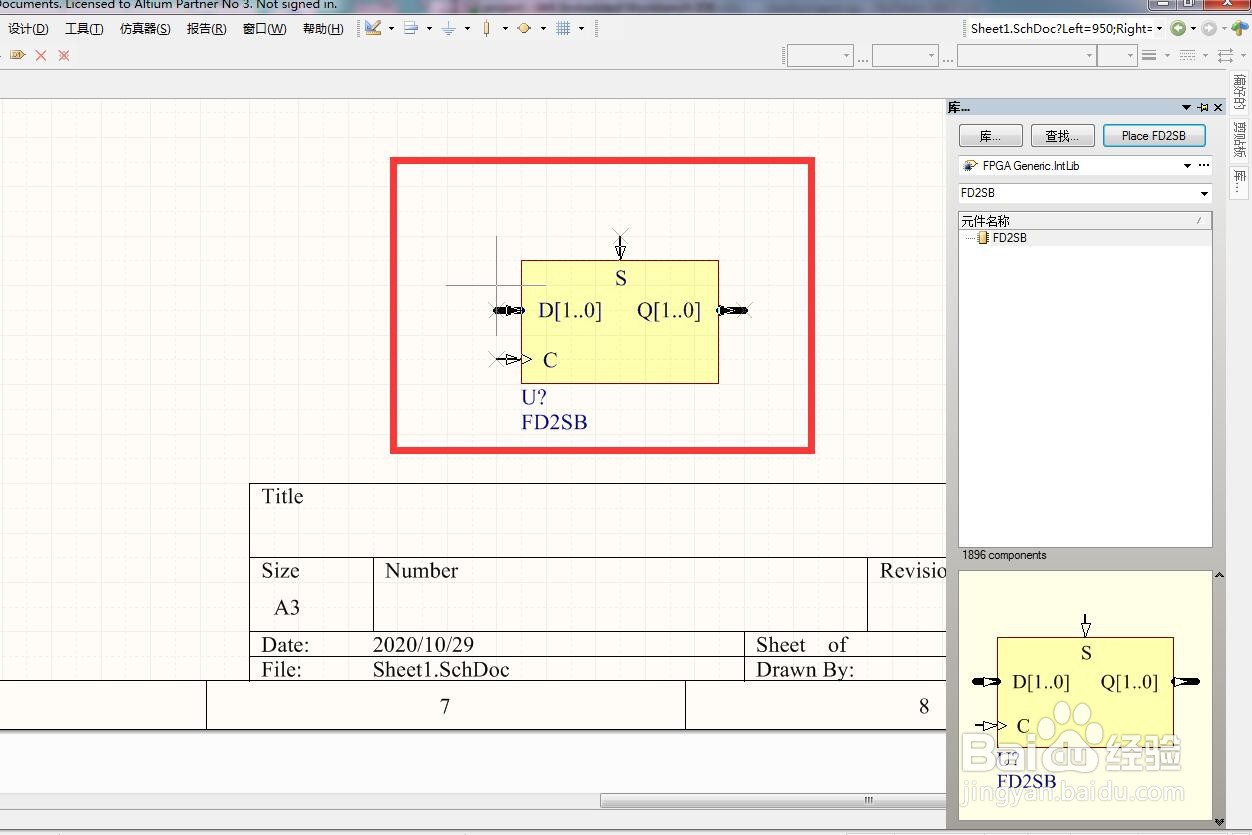The image size is (1252, 835).
Task: Click the Title field in title block
Action: [282, 496]
